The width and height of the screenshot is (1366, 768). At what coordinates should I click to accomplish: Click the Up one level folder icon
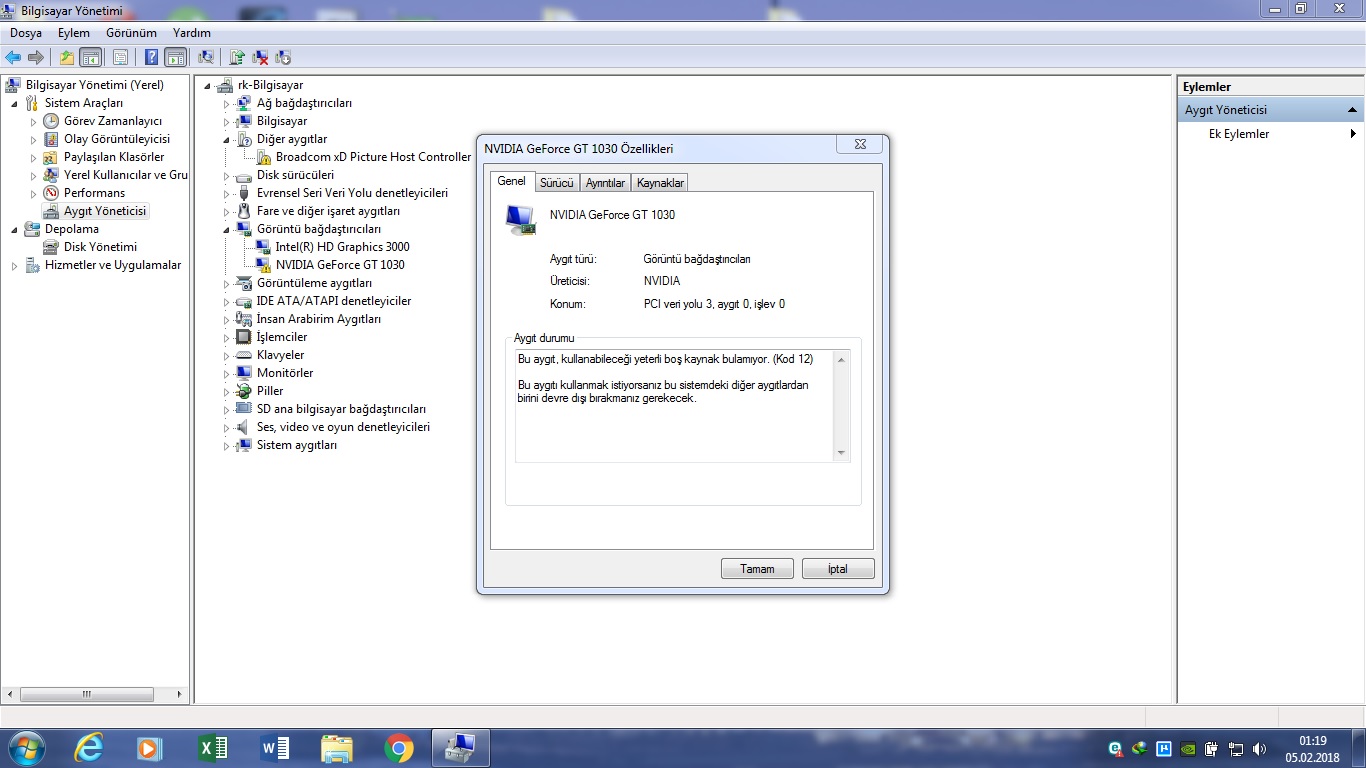click(67, 58)
